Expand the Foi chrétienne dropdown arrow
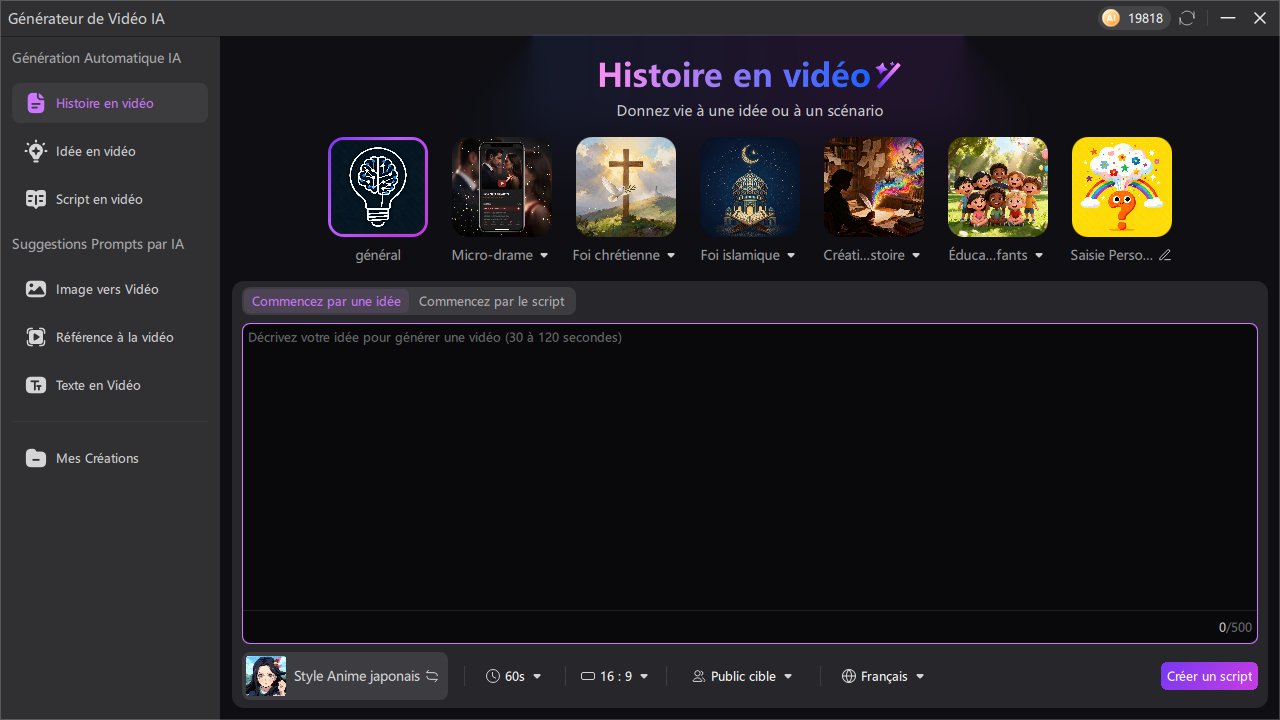Viewport: 1280px width, 720px height. (671, 256)
